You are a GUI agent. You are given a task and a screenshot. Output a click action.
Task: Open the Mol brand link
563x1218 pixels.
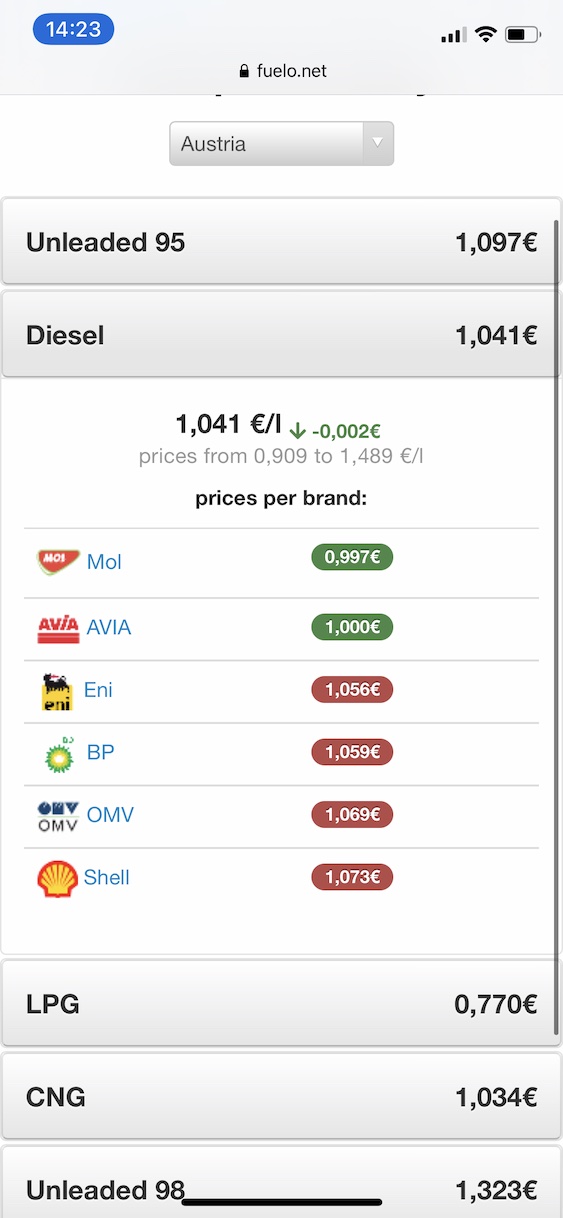click(104, 562)
